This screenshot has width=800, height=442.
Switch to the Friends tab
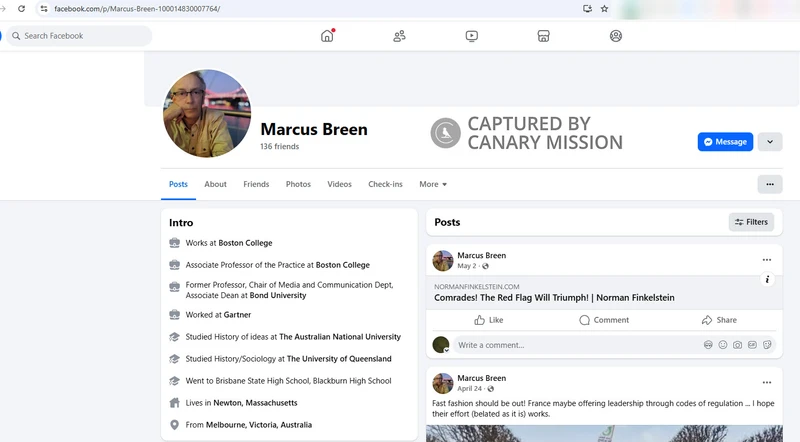(256, 184)
